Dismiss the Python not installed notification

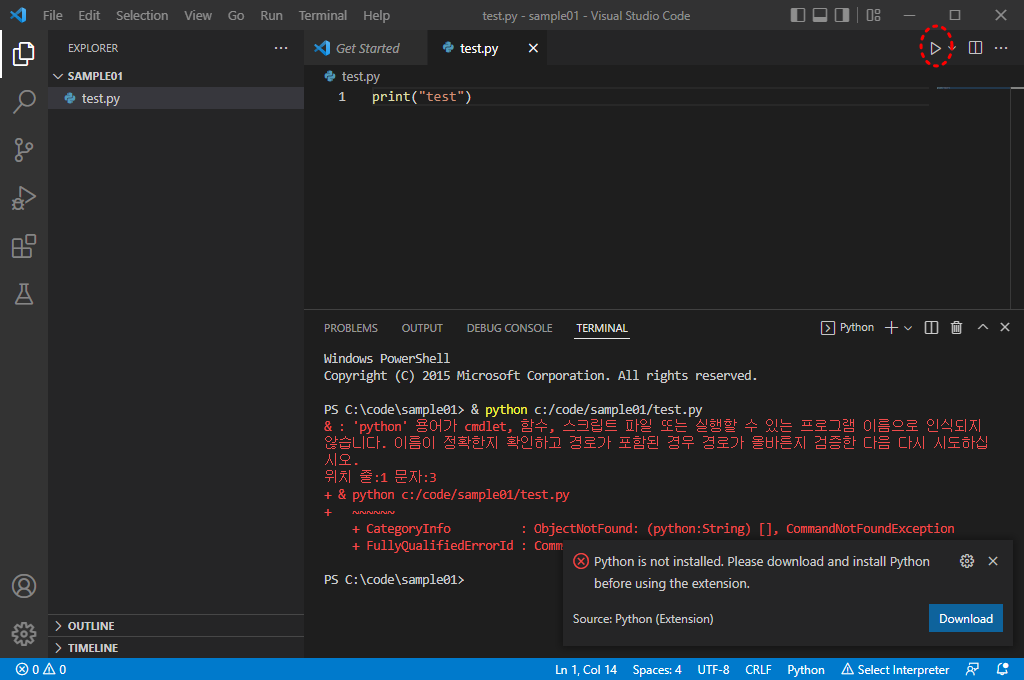[993, 561]
